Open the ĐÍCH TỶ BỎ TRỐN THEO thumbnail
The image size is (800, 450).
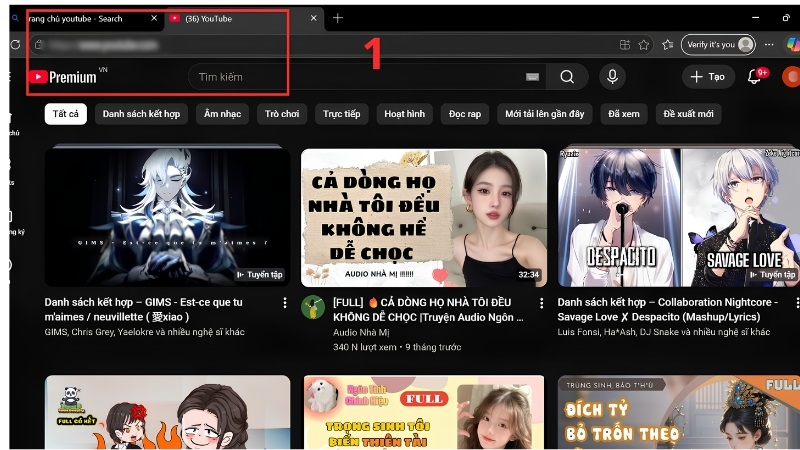[679, 412]
